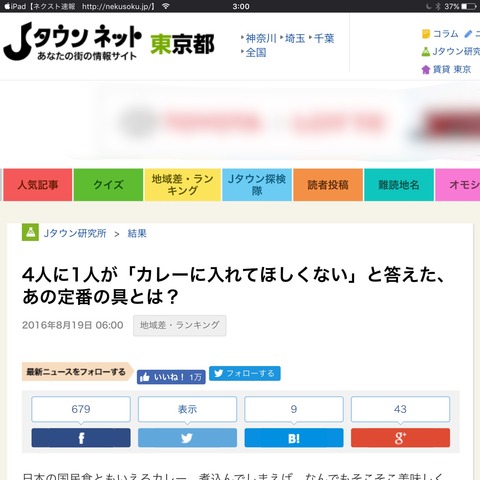Click the Twitter 表示 count box
This screenshot has width=480, height=480.
[187, 409]
